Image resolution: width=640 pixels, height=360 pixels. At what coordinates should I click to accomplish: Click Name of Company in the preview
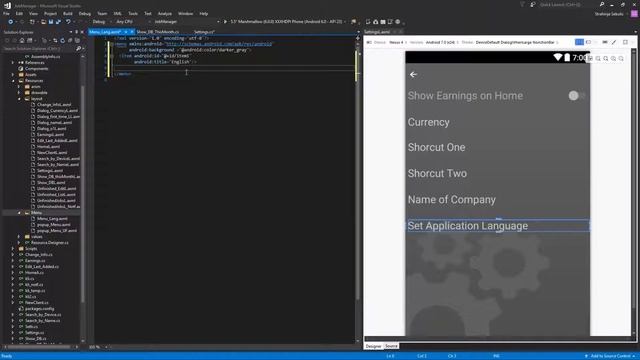tap(451, 200)
